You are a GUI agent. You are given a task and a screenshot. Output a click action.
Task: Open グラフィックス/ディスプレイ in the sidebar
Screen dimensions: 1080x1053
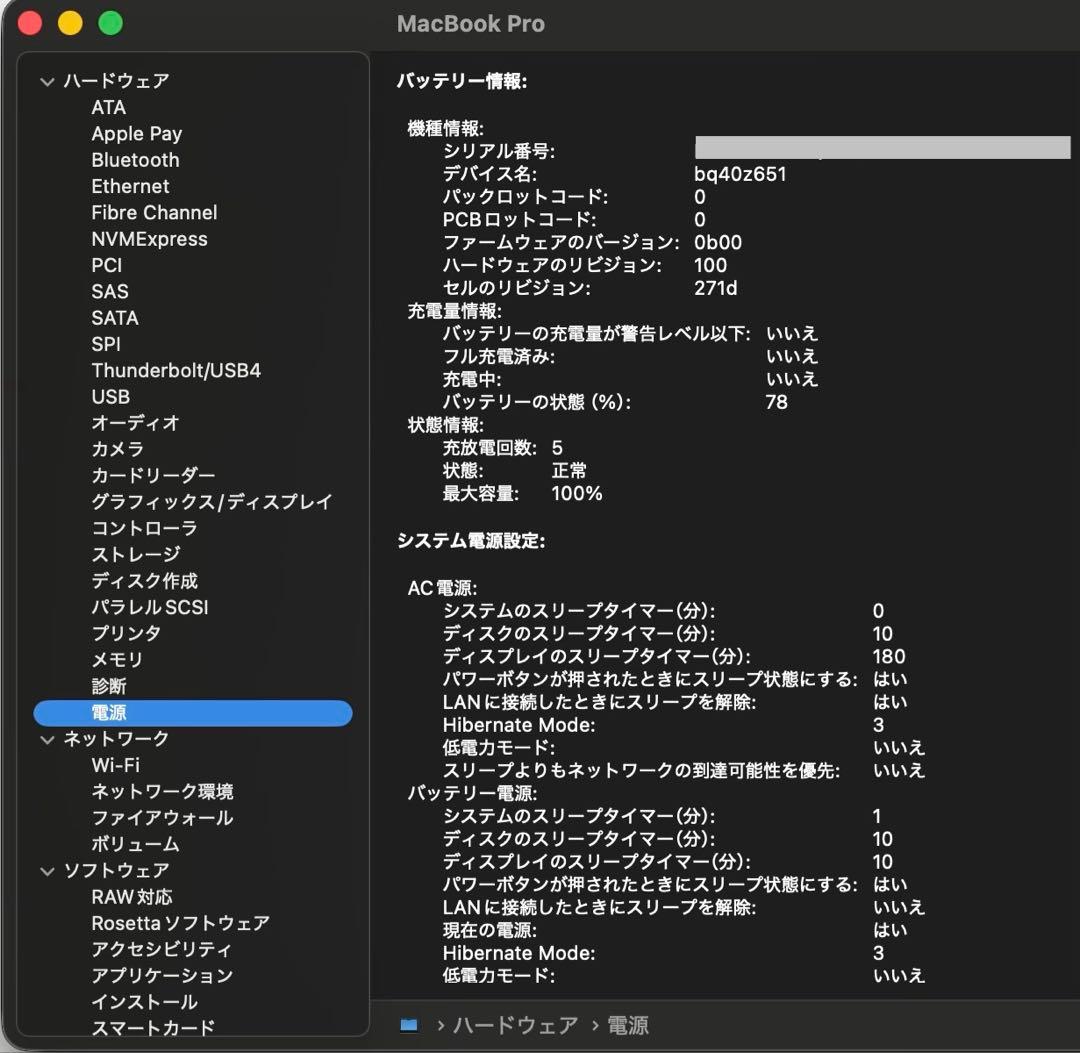(212, 501)
